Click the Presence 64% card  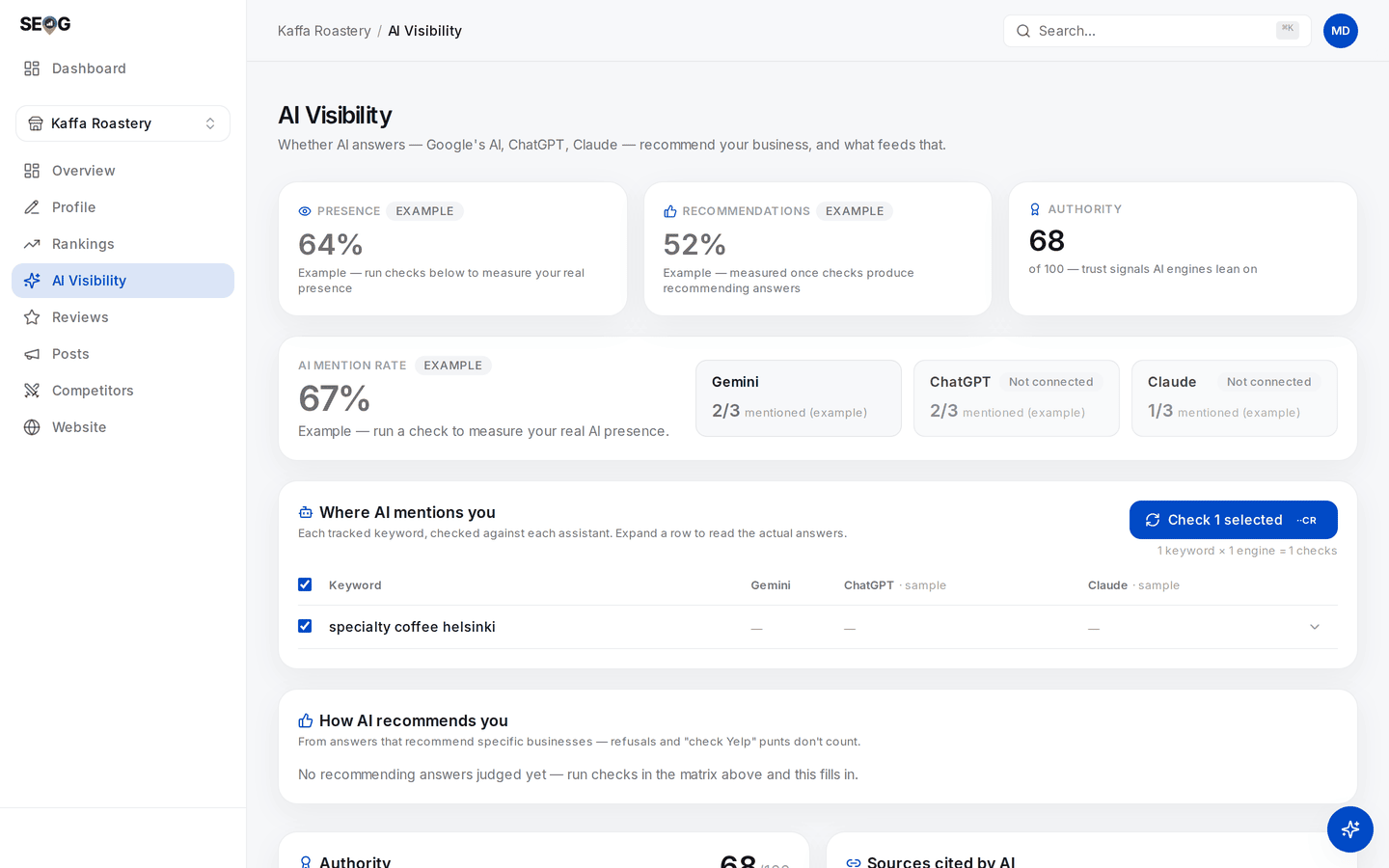pos(452,249)
